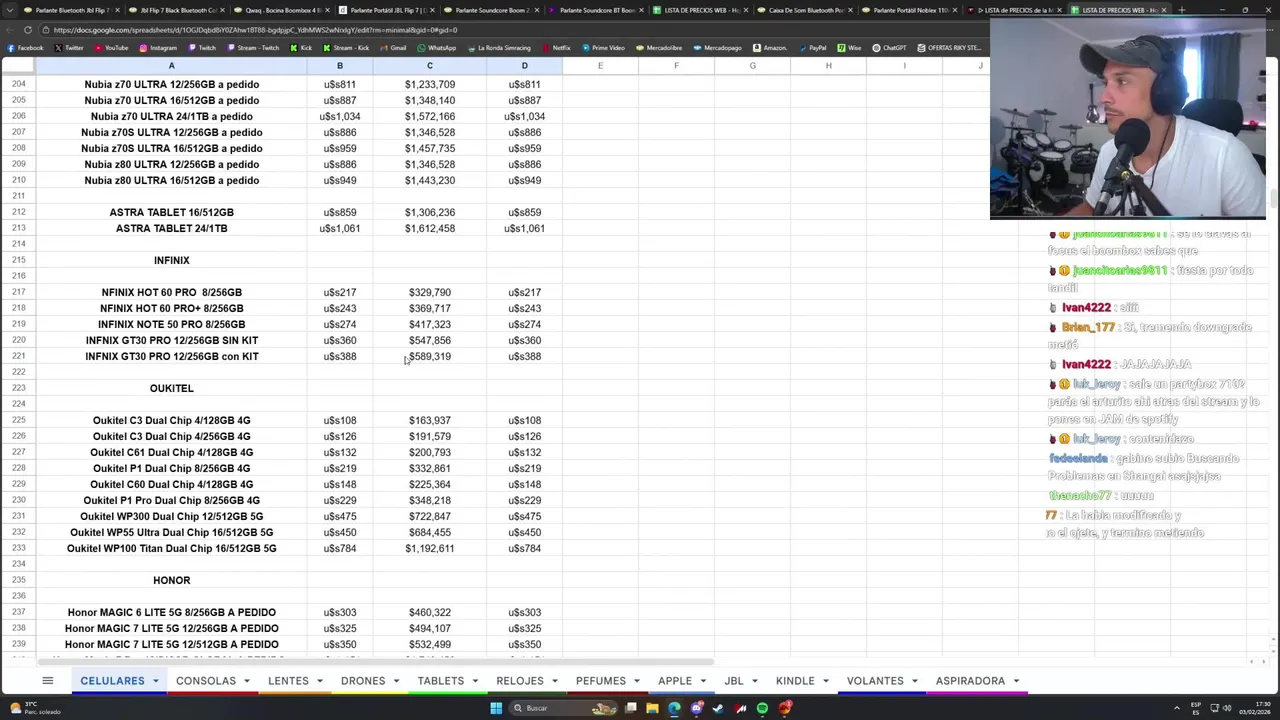Open the VOLANTES sheet tab dropdown arrow
Image resolution: width=1280 pixels, height=720 pixels.
pyautogui.click(x=915, y=681)
